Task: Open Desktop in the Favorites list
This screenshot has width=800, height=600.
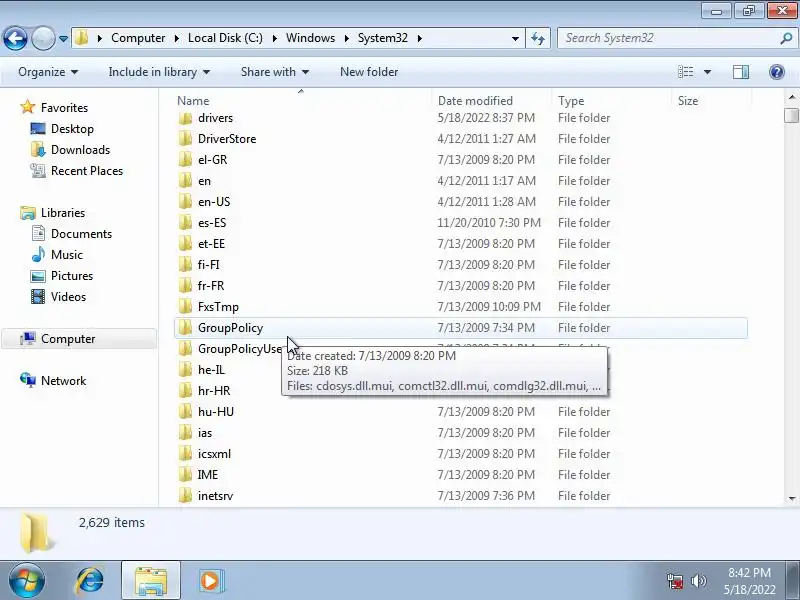Action: [x=72, y=129]
